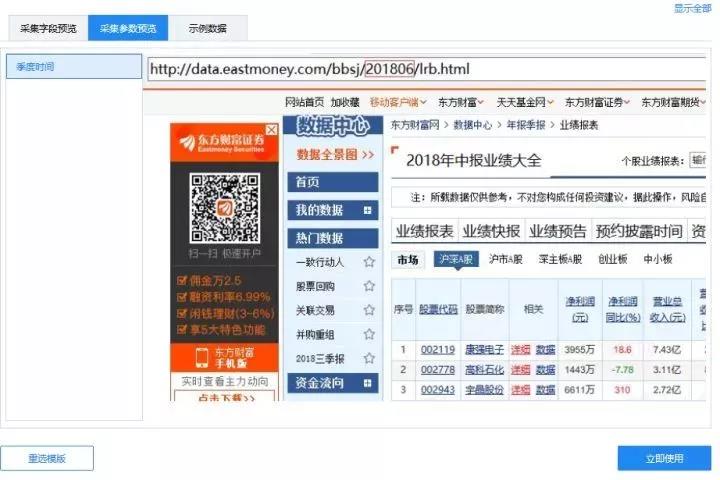
Task: Open the 2018三季报 sidebar link
Action: pos(320,358)
